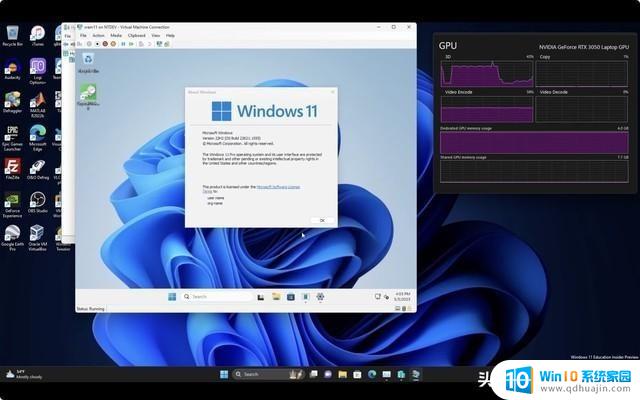The width and height of the screenshot is (640, 400).
Task: Open the Epic Games Launcher desktop shortcut
Action: [x=13, y=135]
